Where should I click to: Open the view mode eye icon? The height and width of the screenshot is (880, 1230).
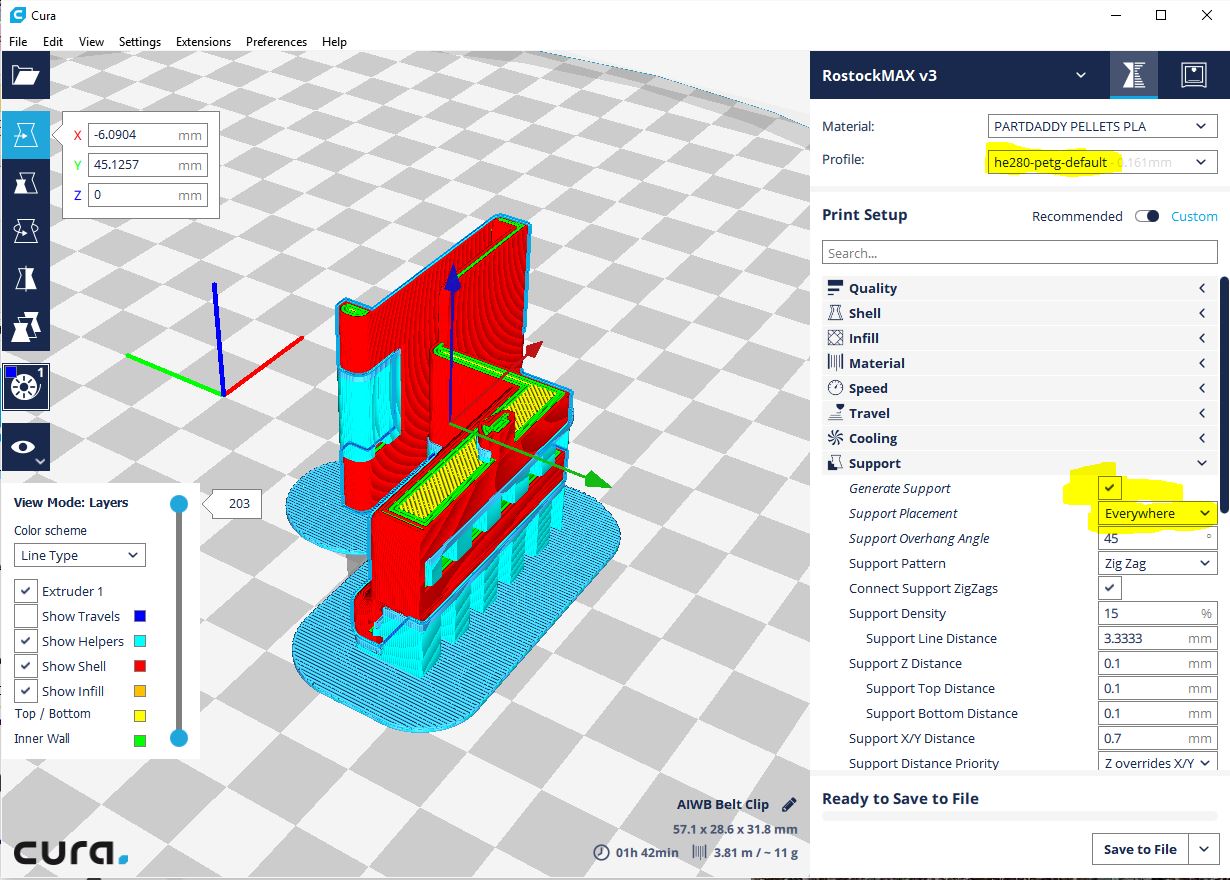pyautogui.click(x=25, y=448)
